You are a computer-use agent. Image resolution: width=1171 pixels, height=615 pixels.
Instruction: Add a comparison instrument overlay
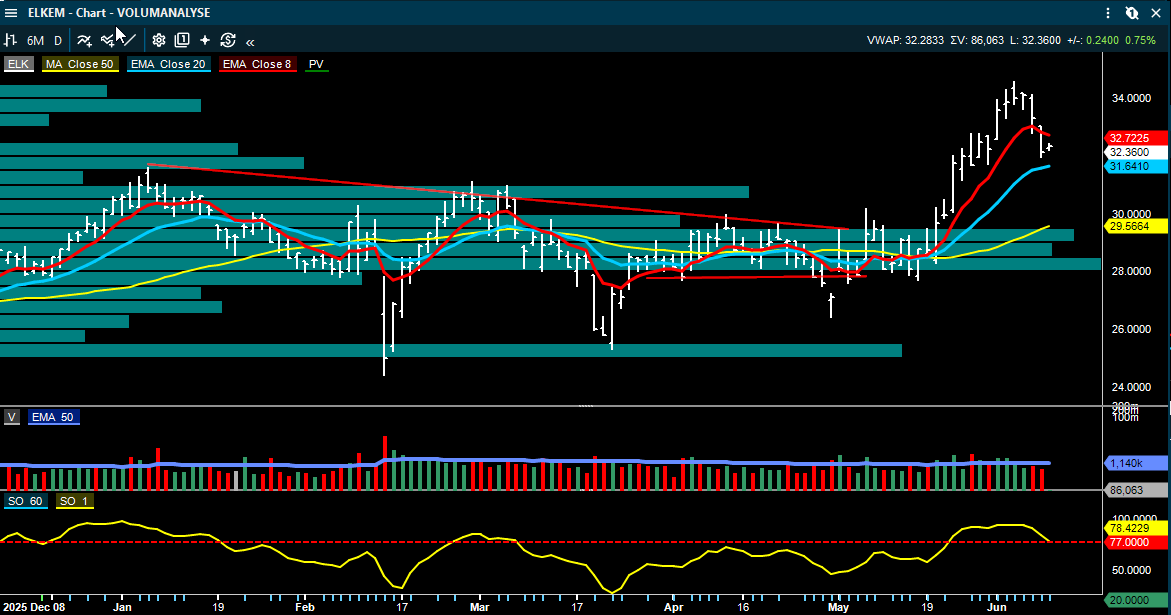pyautogui.click(x=108, y=40)
